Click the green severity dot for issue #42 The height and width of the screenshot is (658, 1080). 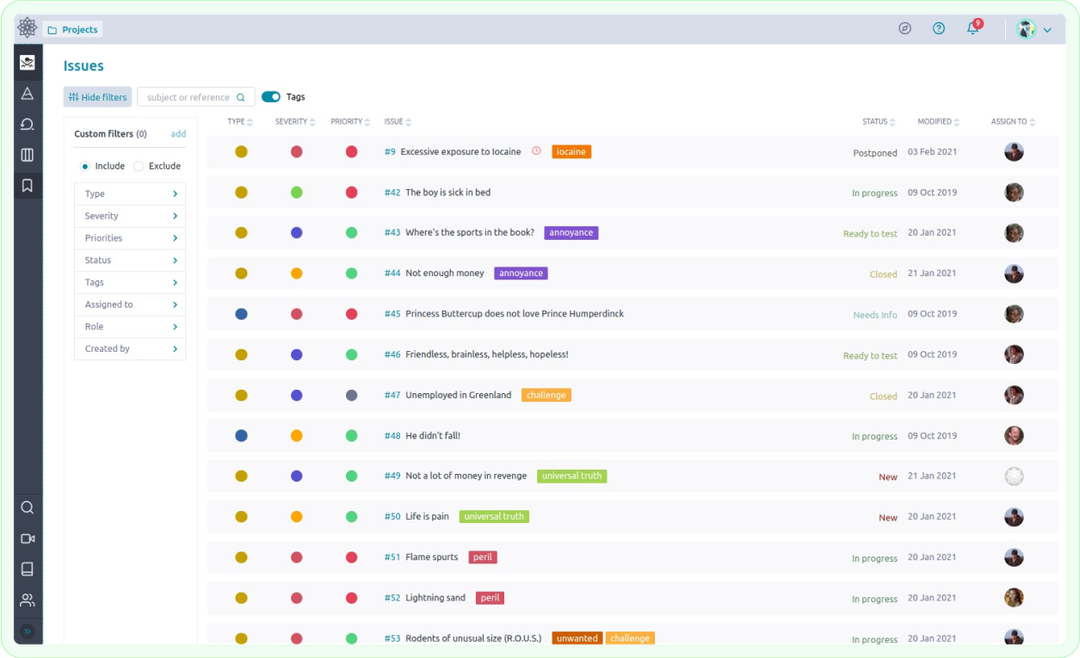click(297, 192)
